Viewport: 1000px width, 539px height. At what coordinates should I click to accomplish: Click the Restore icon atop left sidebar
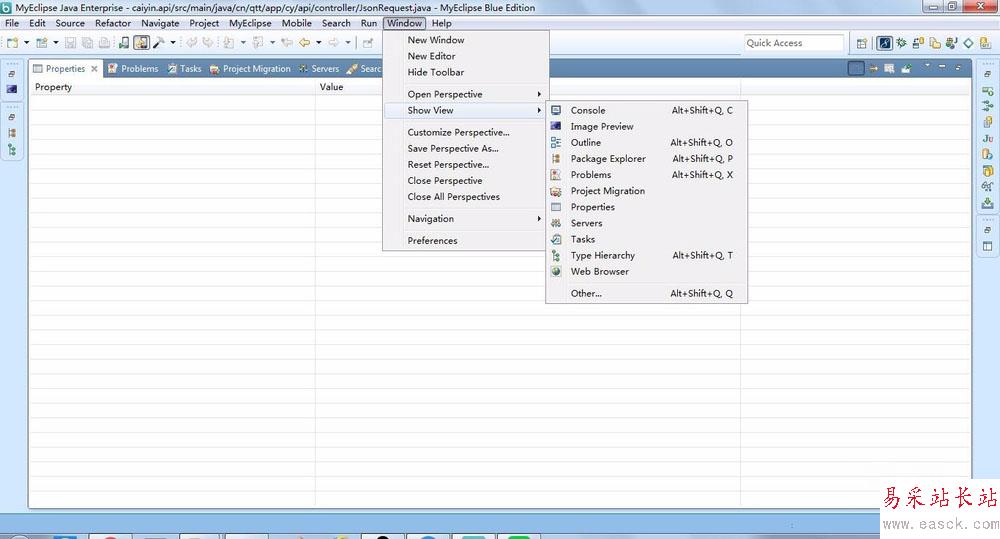[11, 74]
